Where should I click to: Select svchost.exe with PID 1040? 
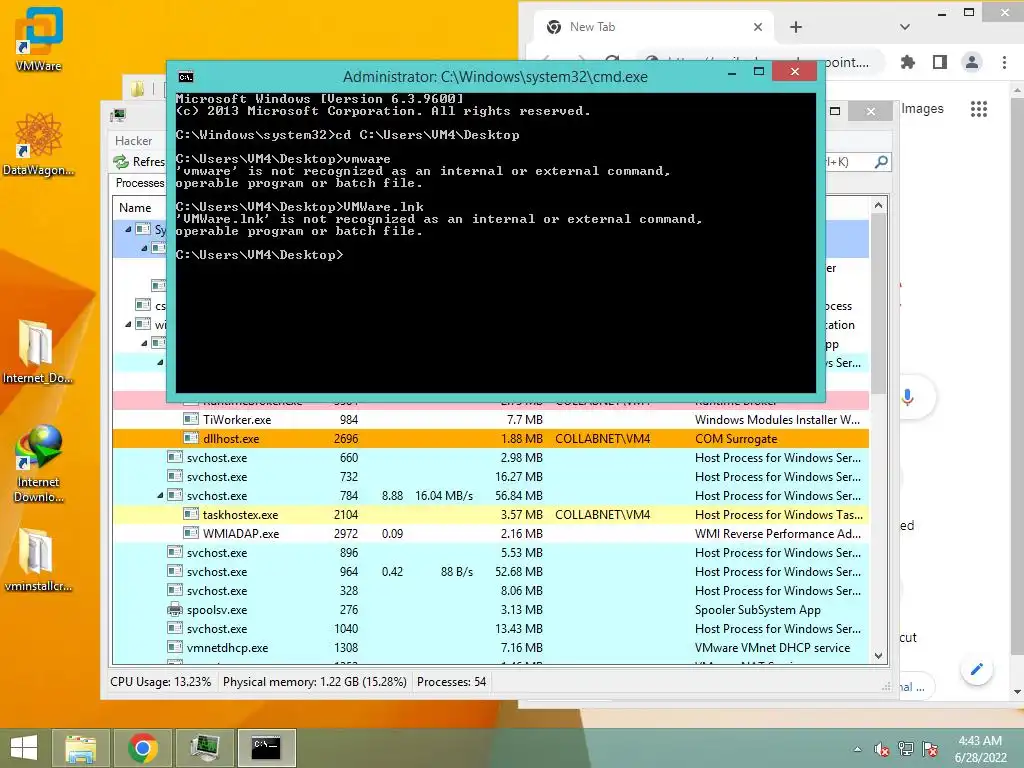point(490,629)
